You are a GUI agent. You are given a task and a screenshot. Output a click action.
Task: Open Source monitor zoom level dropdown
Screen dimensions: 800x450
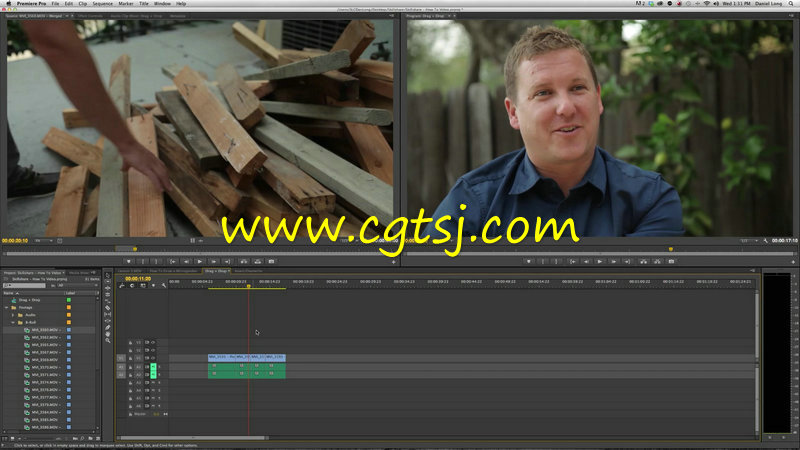click(44, 240)
